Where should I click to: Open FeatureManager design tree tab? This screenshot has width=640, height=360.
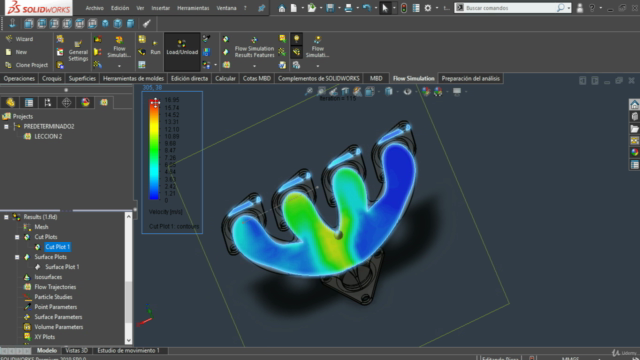point(10,102)
